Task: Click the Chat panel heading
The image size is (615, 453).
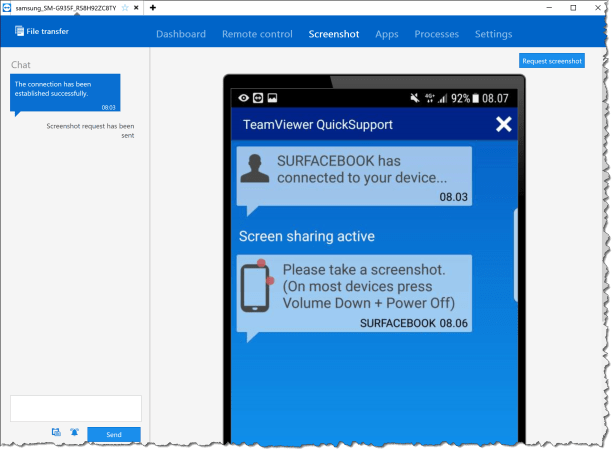Action: click(x=20, y=65)
